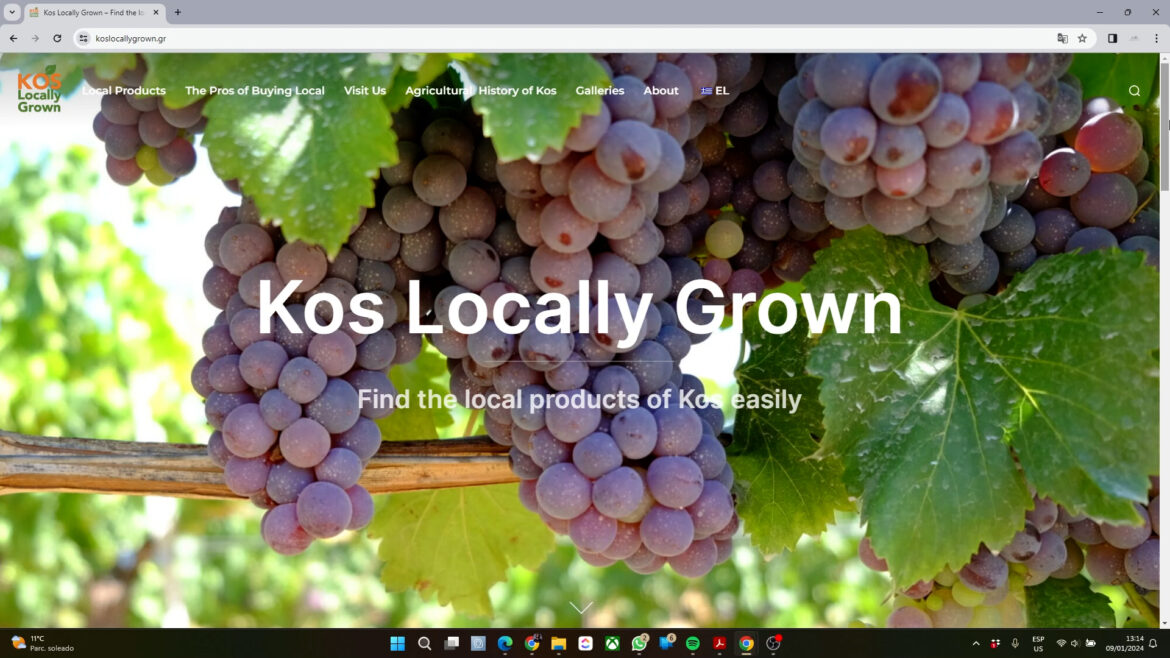Click the microphone icon in the system tray
The width and height of the screenshot is (1170, 658).
tap(1015, 643)
